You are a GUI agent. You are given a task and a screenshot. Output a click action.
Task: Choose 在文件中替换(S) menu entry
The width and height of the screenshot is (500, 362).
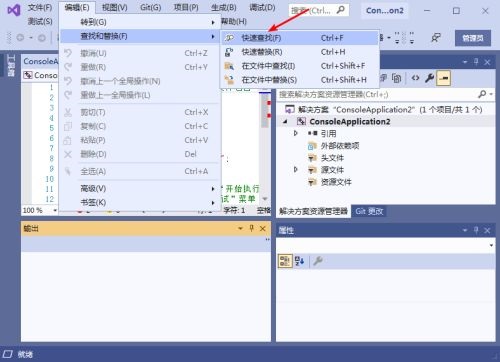click(300, 80)
